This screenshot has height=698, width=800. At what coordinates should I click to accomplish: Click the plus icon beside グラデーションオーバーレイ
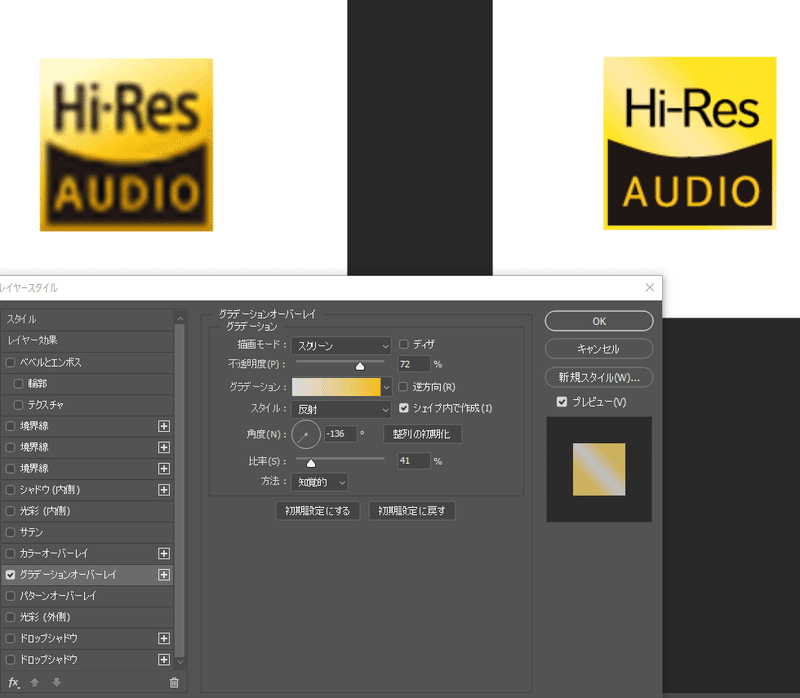tap(164, 575)
